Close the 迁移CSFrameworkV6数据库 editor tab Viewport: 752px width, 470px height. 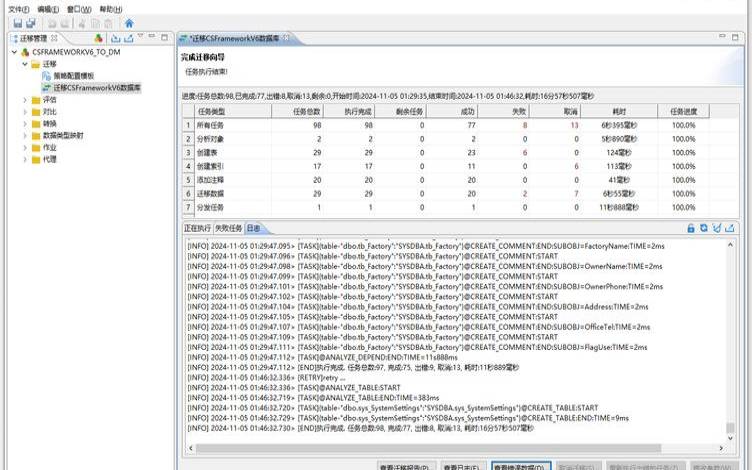coord(286,37)
